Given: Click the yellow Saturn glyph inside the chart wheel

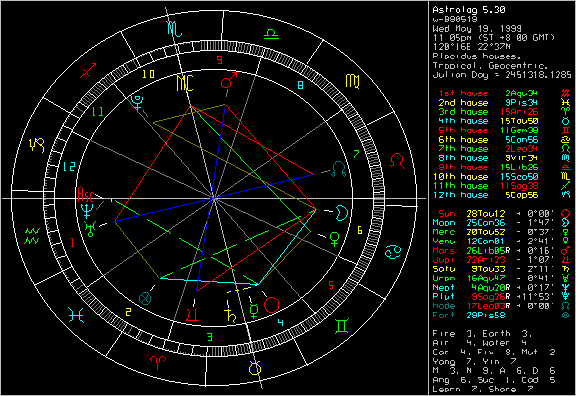Looking at the screenshot, I should [230, 315].
